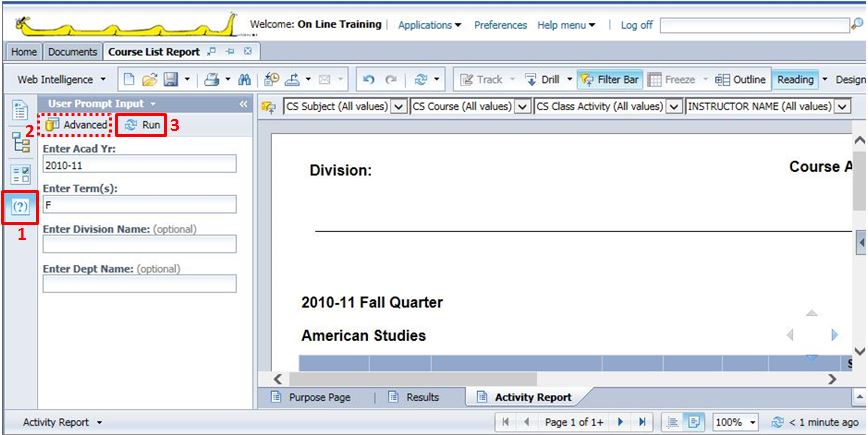Open Input Controls side panel icon
Image resolution: width=868 pixels, height=435 pixels.
[20, 175]
